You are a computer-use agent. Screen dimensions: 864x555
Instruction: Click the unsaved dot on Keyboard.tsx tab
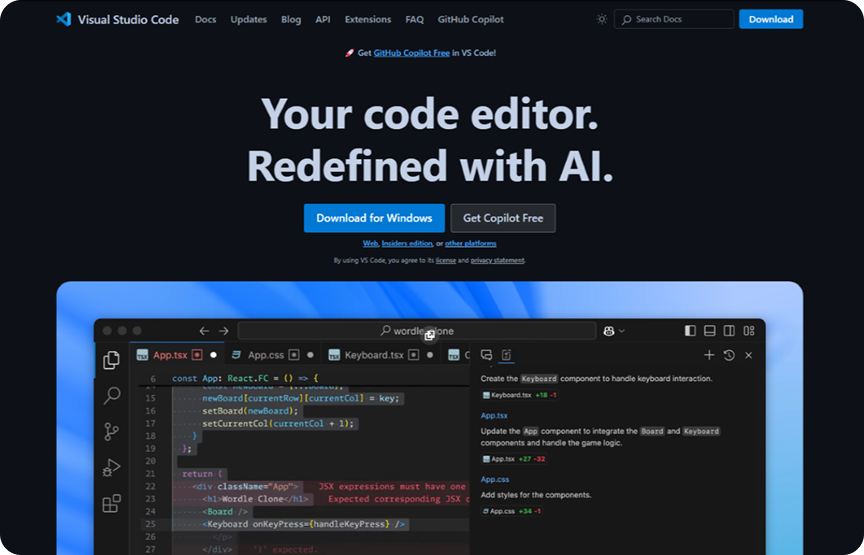430,355
